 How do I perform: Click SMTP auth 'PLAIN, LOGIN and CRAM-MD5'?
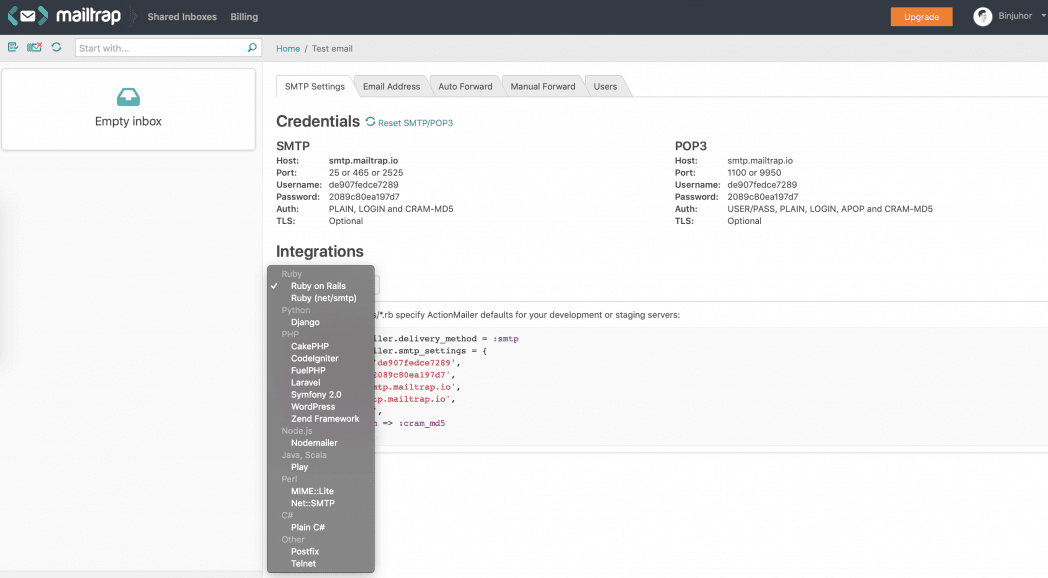tap(390, 208)
